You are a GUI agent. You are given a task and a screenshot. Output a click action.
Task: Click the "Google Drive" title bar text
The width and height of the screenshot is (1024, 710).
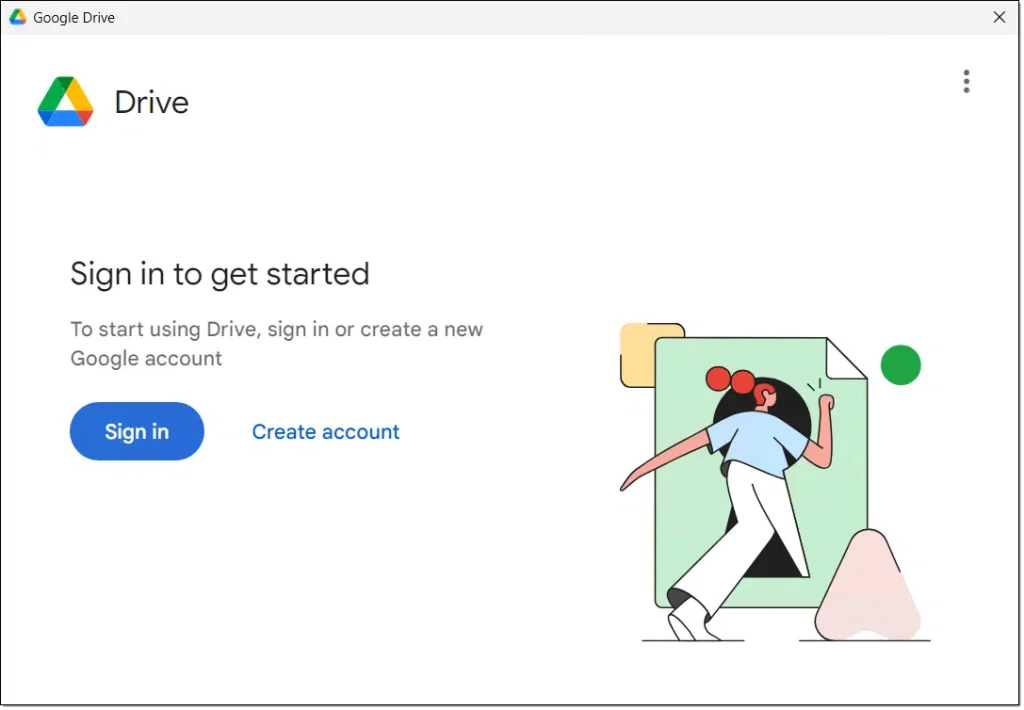(74, 18)
